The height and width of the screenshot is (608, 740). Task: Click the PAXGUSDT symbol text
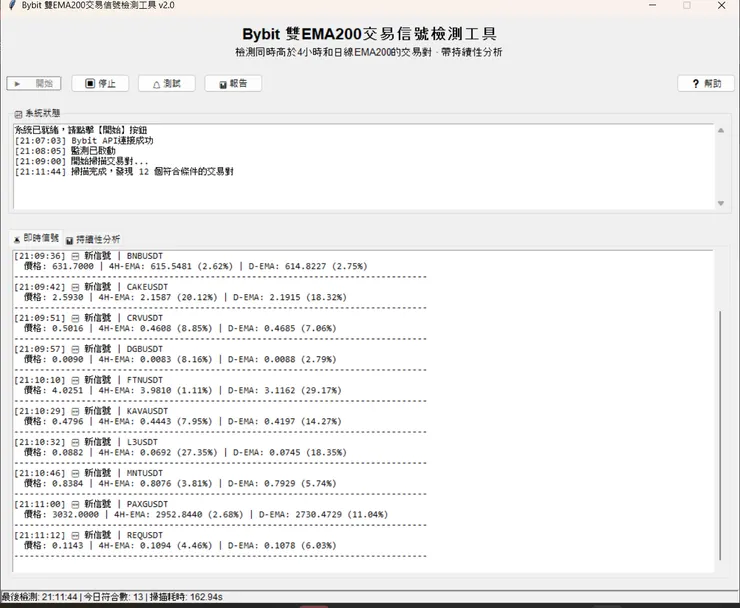click(147, 504)
